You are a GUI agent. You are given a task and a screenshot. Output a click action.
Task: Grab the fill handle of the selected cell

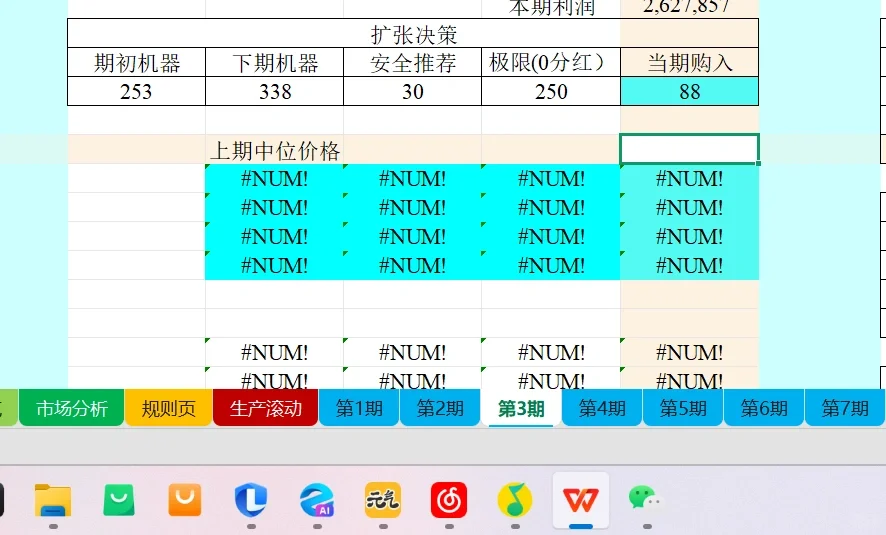pyautogui.click(x=758, y=163)
